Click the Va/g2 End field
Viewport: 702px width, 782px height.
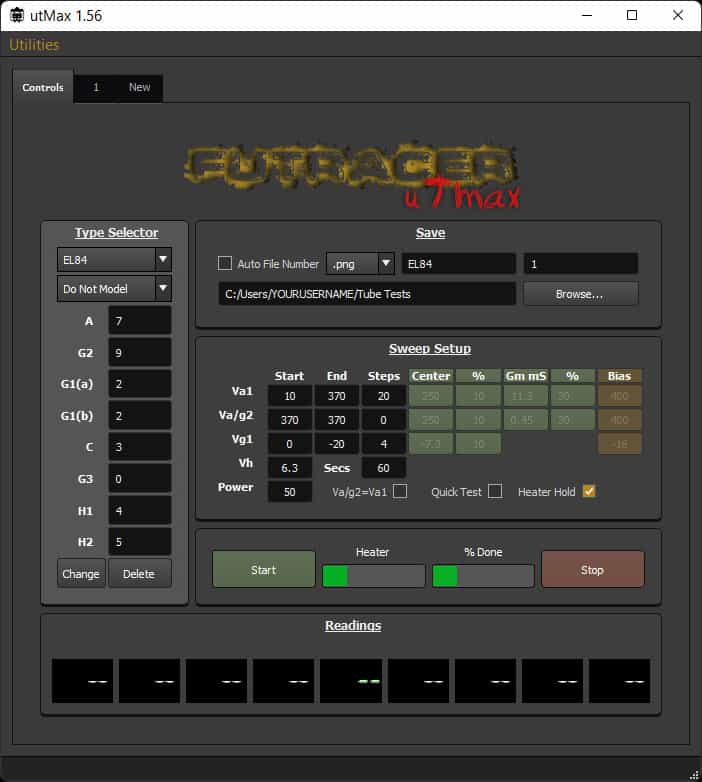(x=337, y=420)
